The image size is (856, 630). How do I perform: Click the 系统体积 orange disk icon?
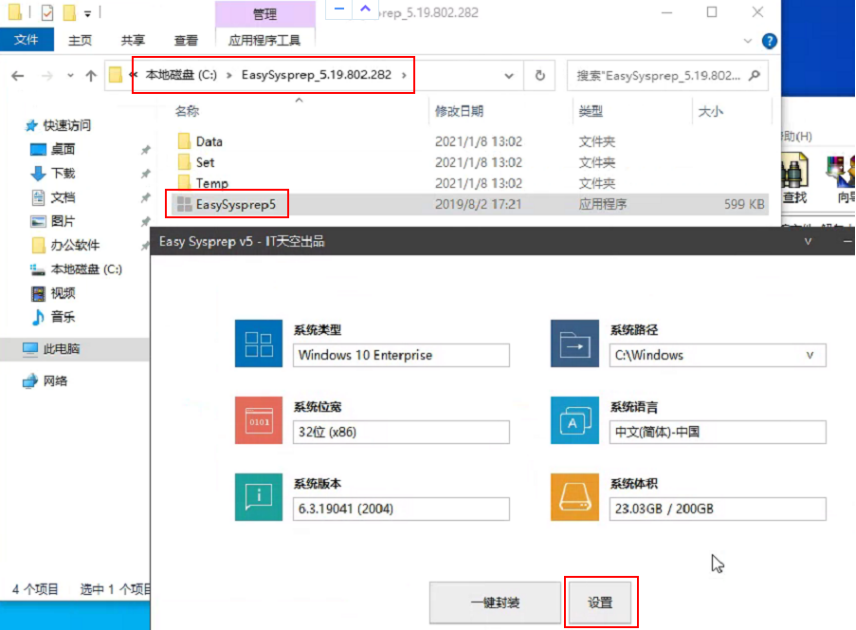point(575,497)
